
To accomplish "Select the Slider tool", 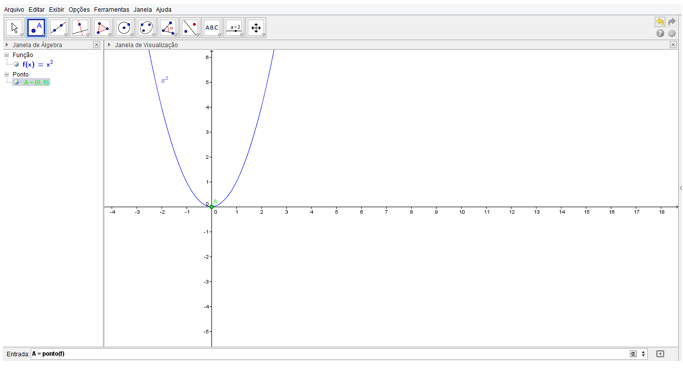I will [x=234, y=28].
